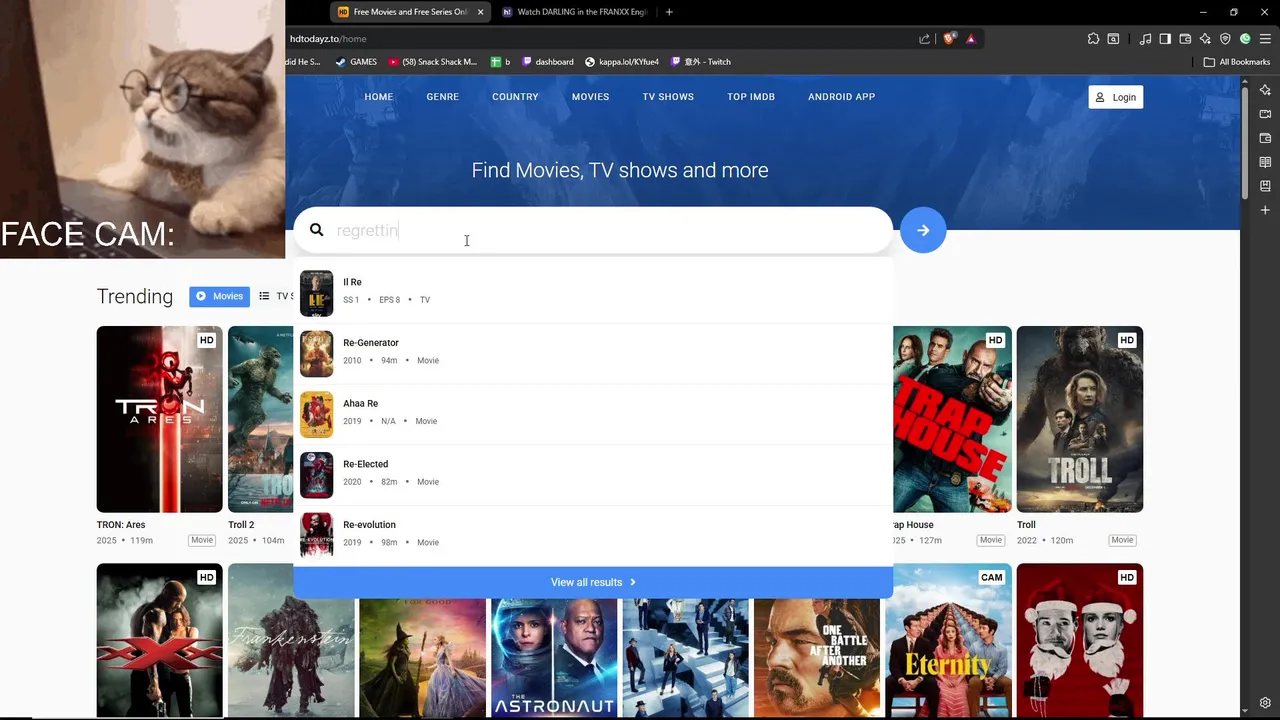Select the Re-evolution search suggestion

point(593,535)
